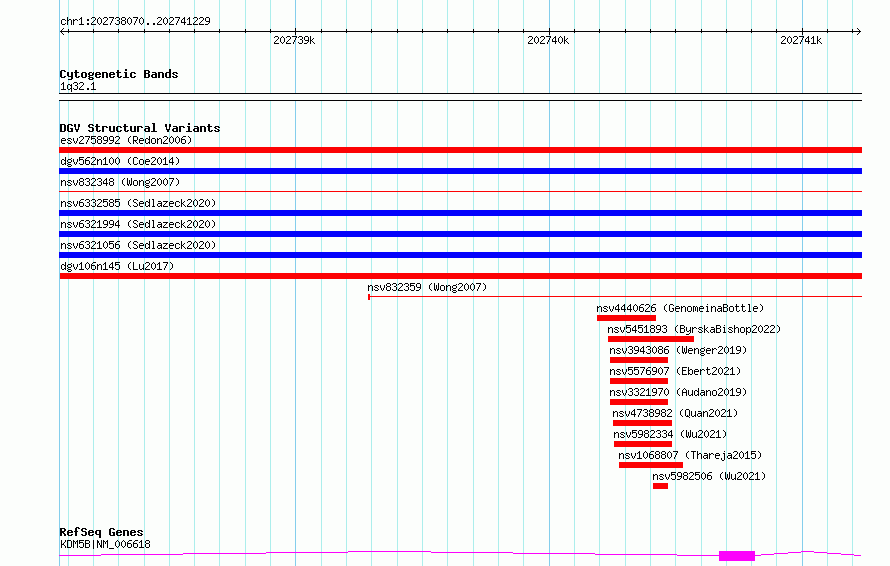Click the red bar under nsv5982334 (Wu2021)
The width and height of the screenshot is (890, 566).
(643, 444)
